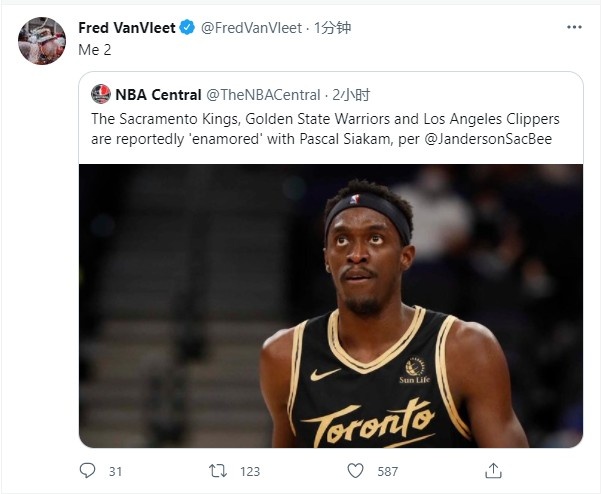Click the 31 replies count
The width and height of the screenshot is (603, 494).
click(115, 471)
